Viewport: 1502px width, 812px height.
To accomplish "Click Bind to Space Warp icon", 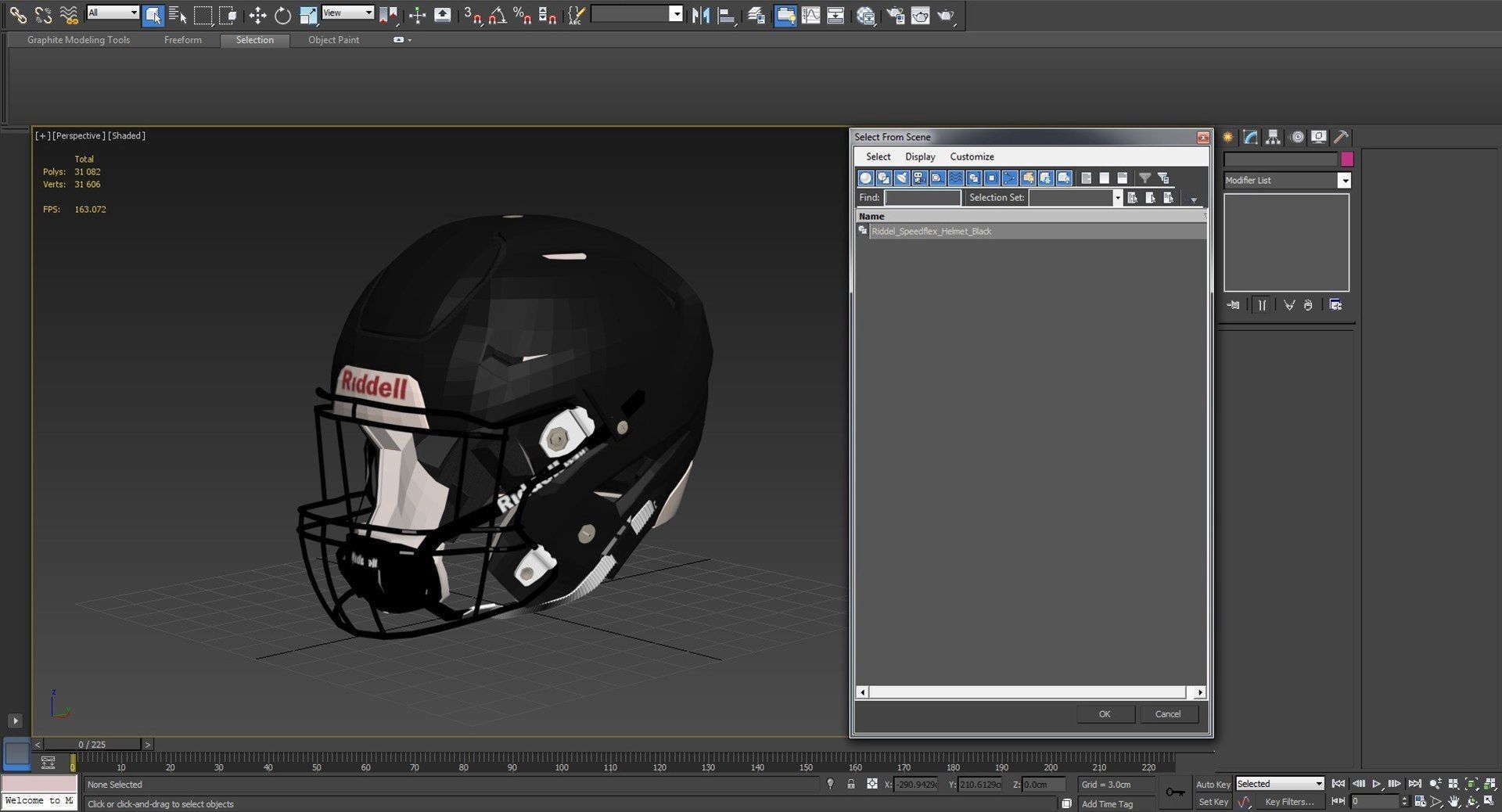I will [x=69, y=14].
